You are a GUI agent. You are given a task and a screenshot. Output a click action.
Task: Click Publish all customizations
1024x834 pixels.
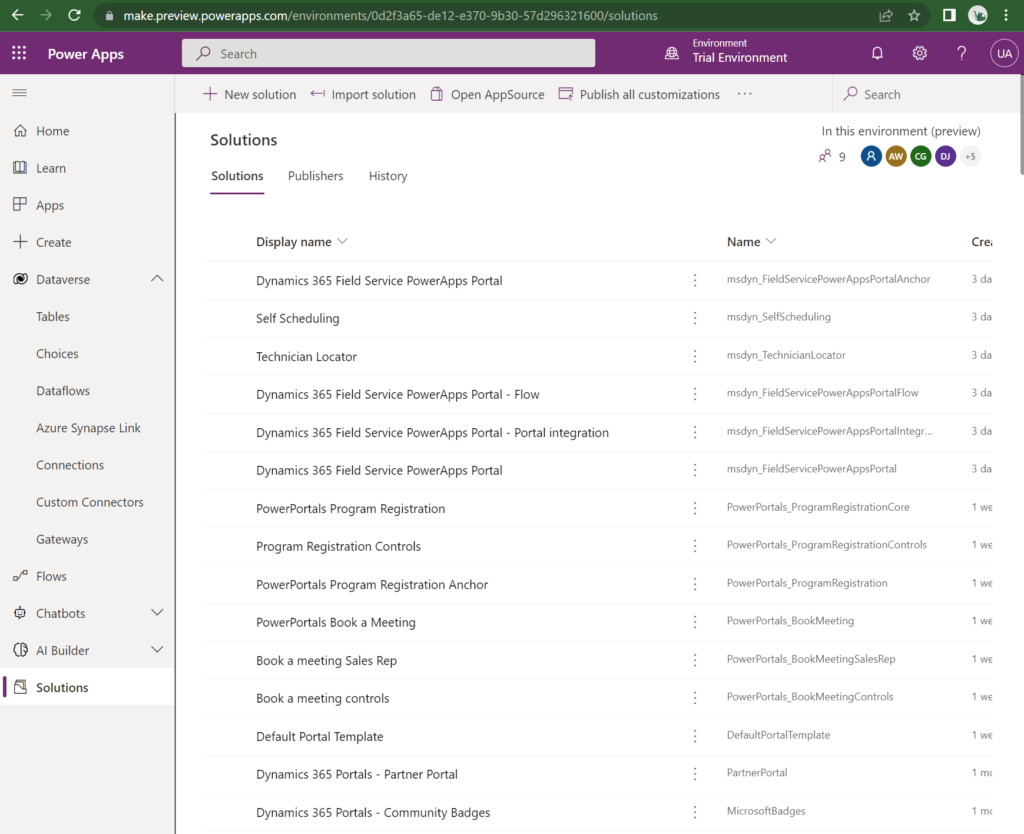tap(639, 94)
